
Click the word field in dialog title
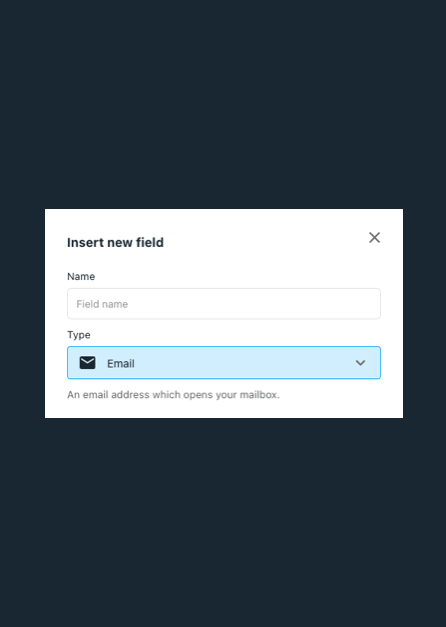tap(150, 242)
